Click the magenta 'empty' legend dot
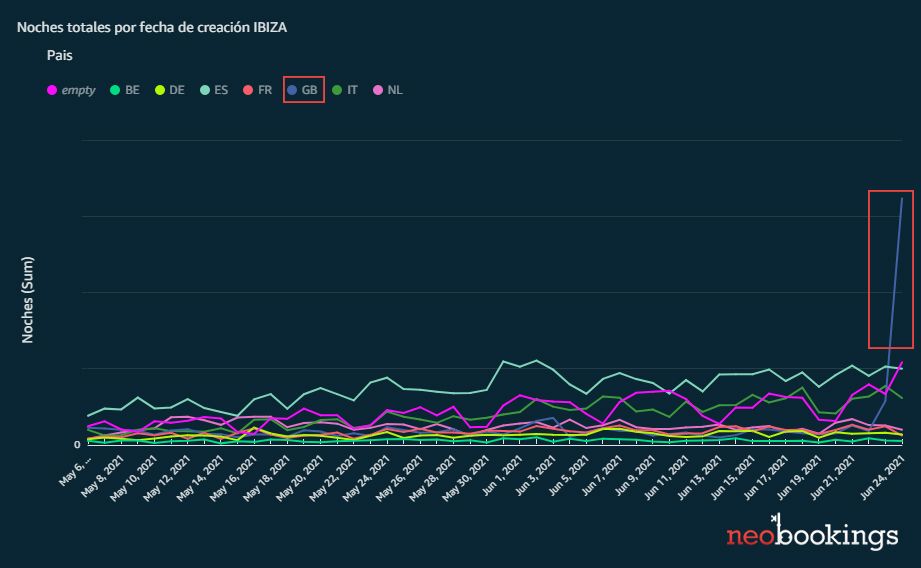Image resolution: width=921 pixels, height=568 pixels. tap(52, 90)
